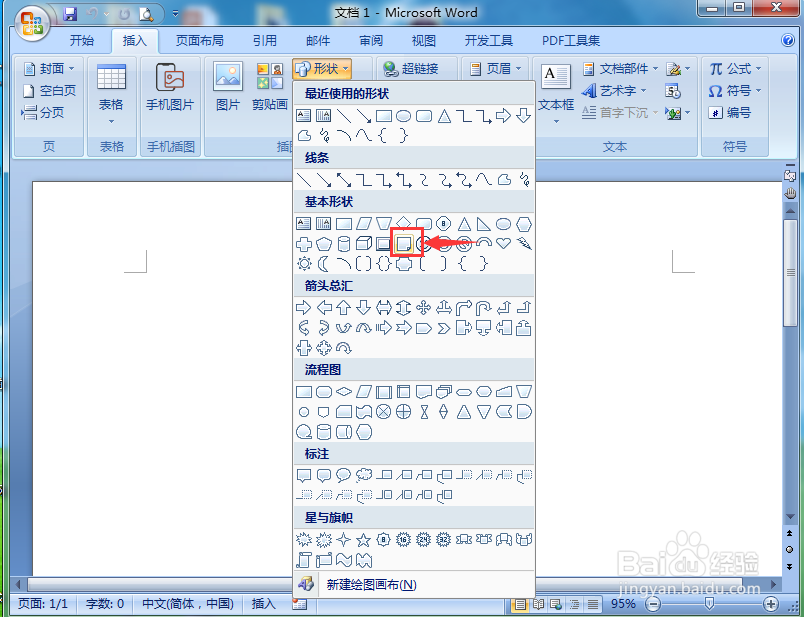Select the Can cylinder shape in 基本形状
Screen dimensions: 804x617
tap(344, 243)
